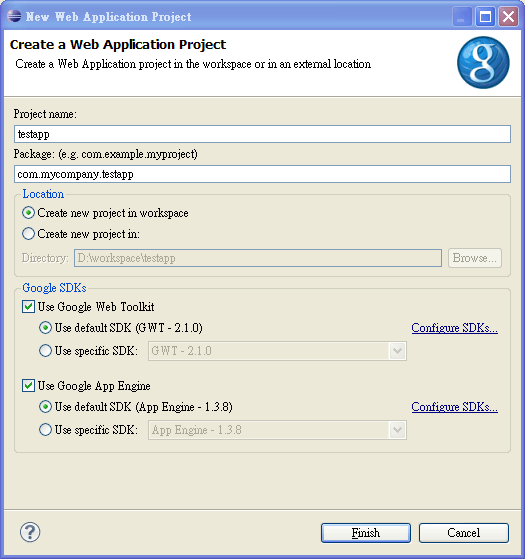The height and width of the screenshot is (559, 525).
Task: Toggle the Use Google Web Toolkit checkbox
Action: [x=88, y=307]
